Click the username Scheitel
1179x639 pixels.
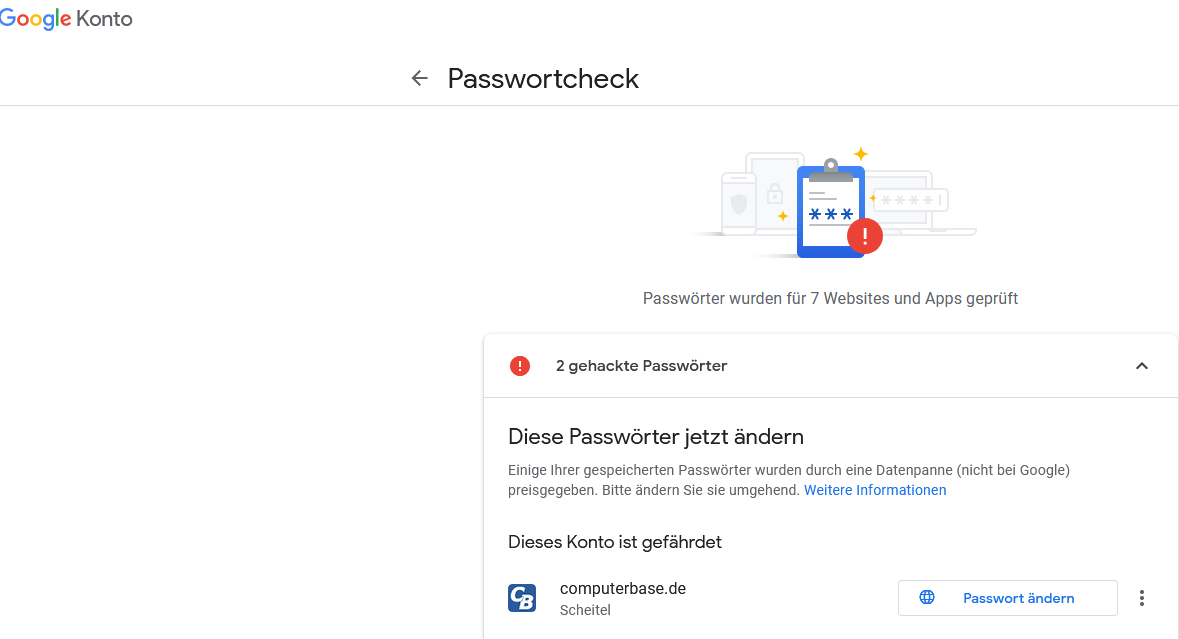point(585,610)
